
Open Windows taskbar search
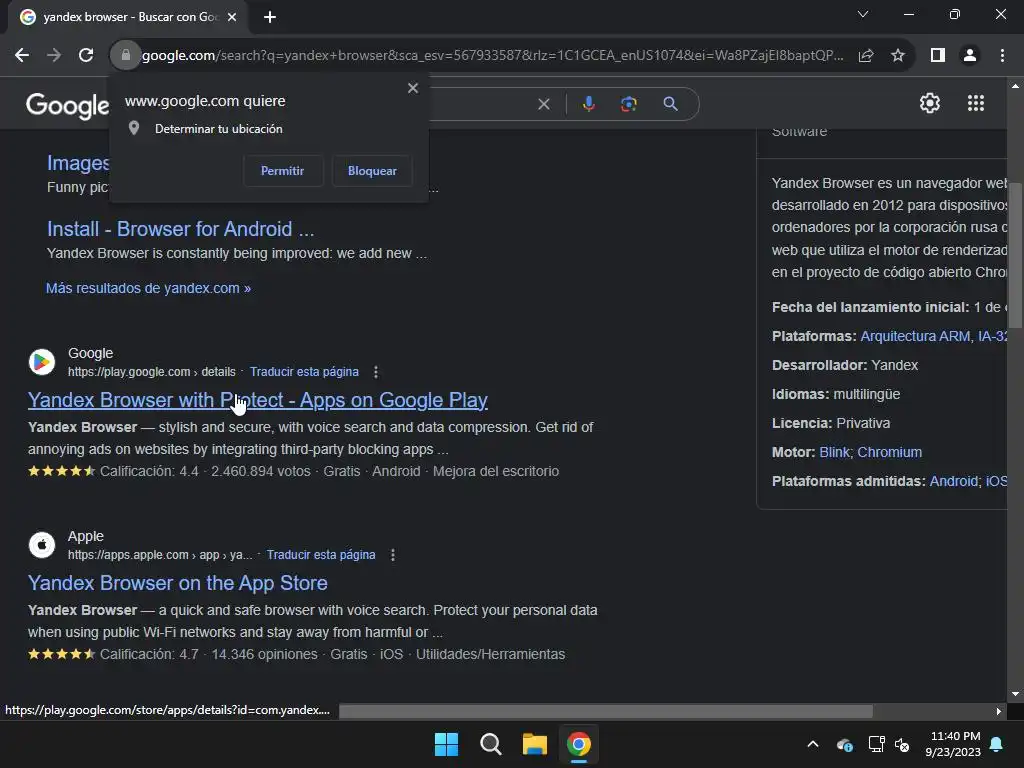(x=490, y=744)
